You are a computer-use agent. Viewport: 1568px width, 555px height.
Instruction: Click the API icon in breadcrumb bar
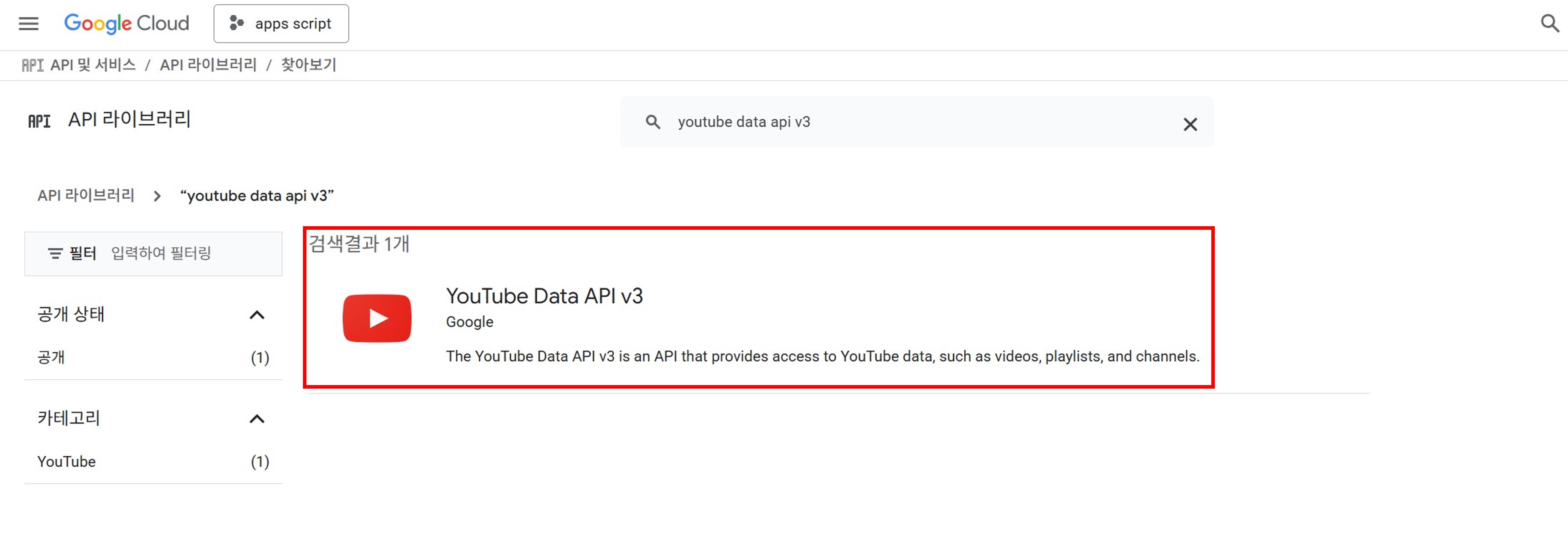pos(32,65)
